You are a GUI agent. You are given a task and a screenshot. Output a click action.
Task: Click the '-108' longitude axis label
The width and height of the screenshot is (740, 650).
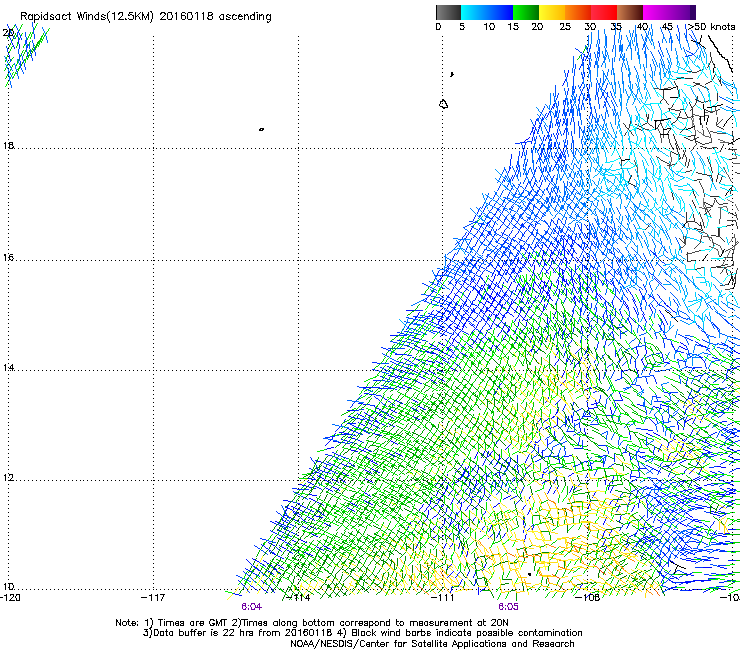point(589,598)
